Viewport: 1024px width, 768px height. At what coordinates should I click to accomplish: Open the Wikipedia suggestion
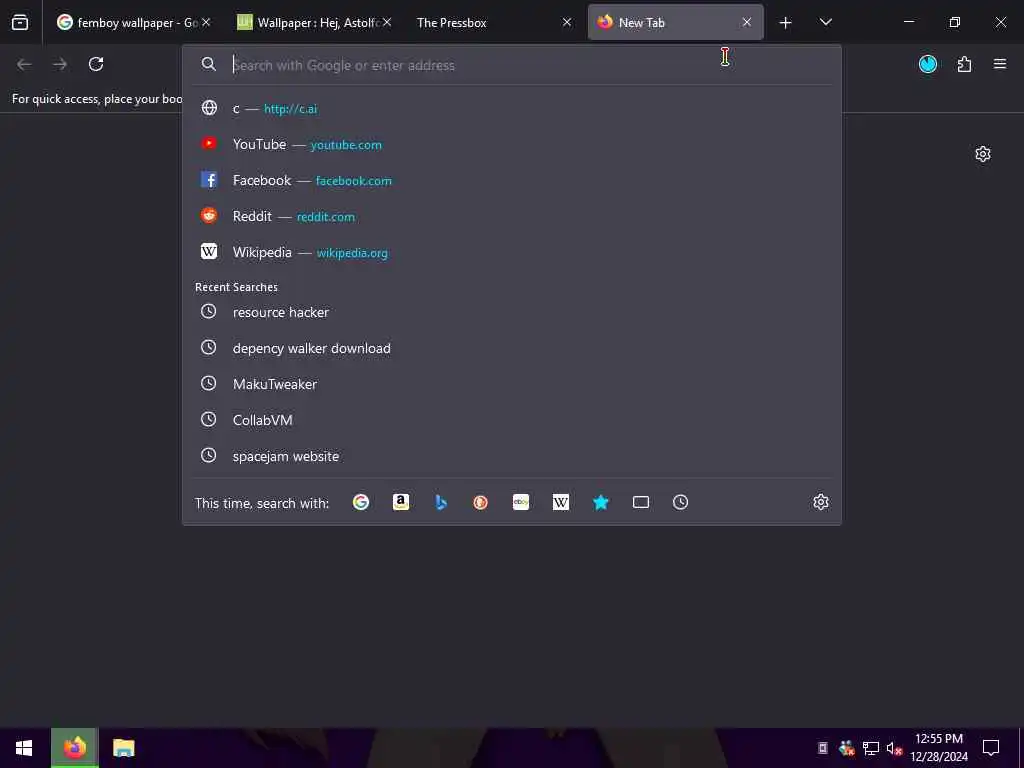tap(511, 252)
